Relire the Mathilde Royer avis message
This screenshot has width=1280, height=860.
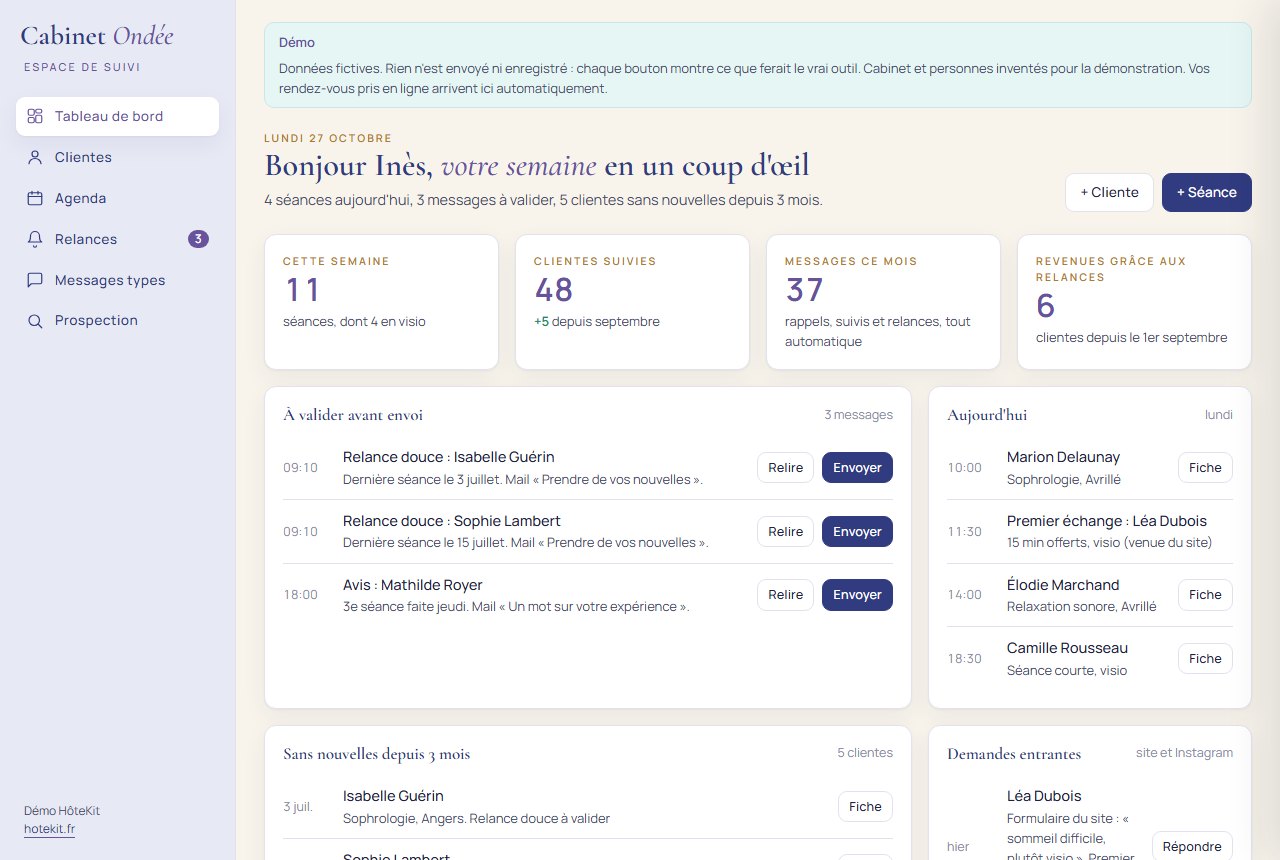(785, 594)
